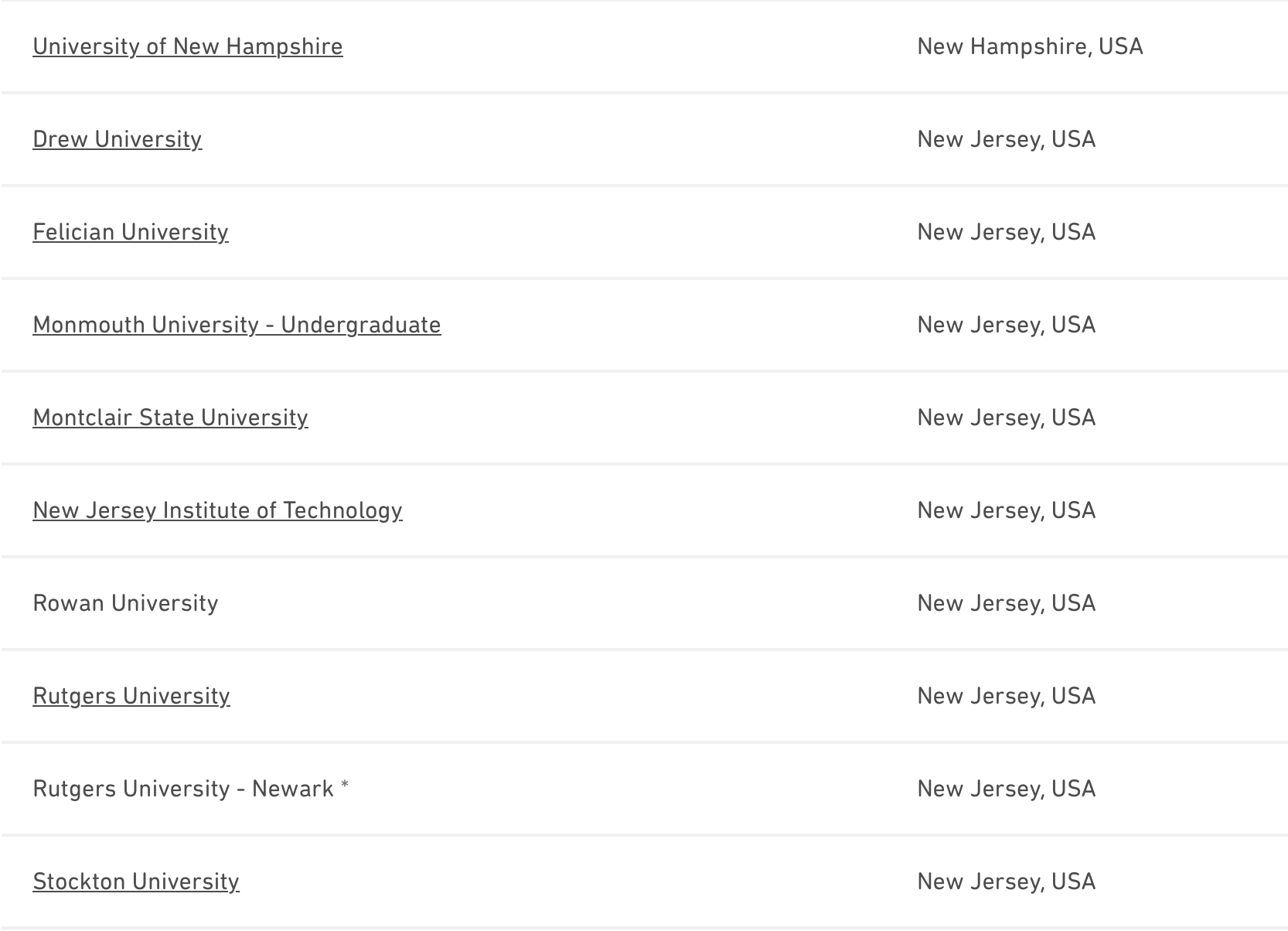Open the Stockton University link
Image resolution: width=1288 pixels, height=931 pixels.
tap(135, 882)
